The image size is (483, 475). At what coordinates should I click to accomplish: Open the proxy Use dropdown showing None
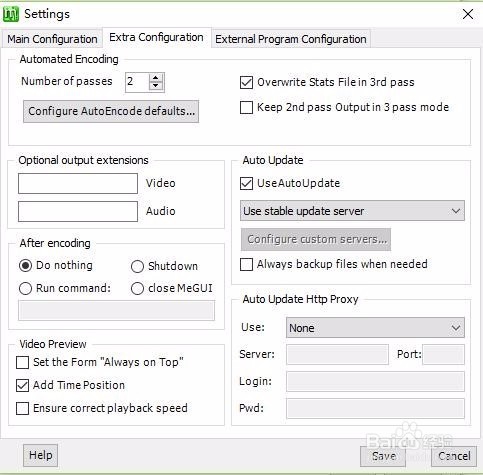(x=375, y=328)
